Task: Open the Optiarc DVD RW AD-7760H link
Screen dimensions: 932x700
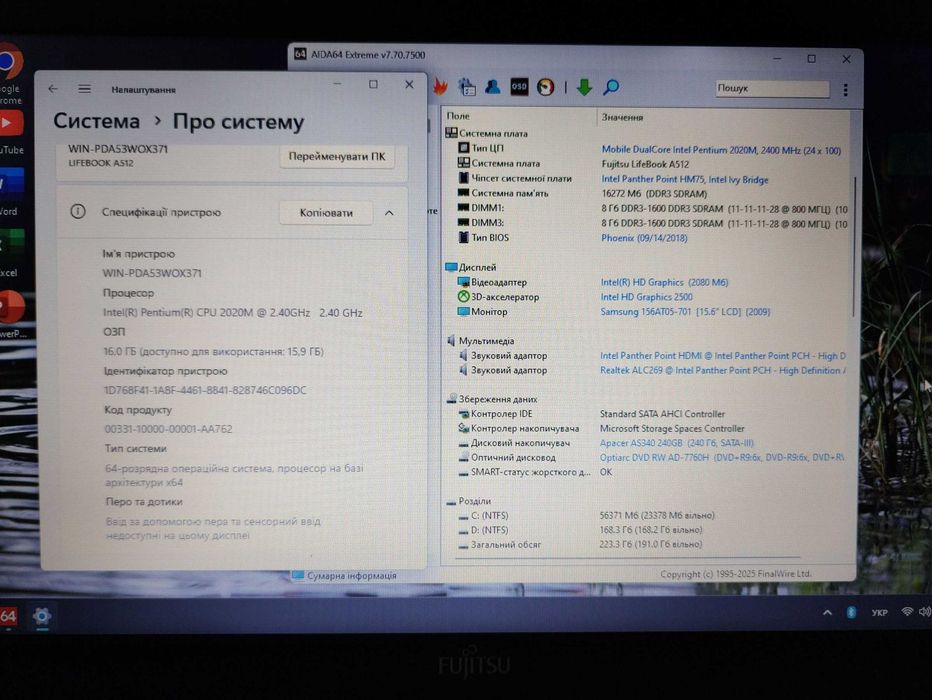Action: [x=722, y=458]
